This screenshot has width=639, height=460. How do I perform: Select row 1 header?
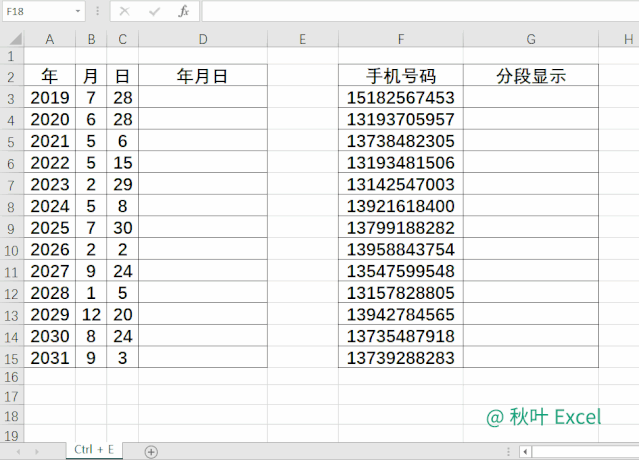point(11,56)
